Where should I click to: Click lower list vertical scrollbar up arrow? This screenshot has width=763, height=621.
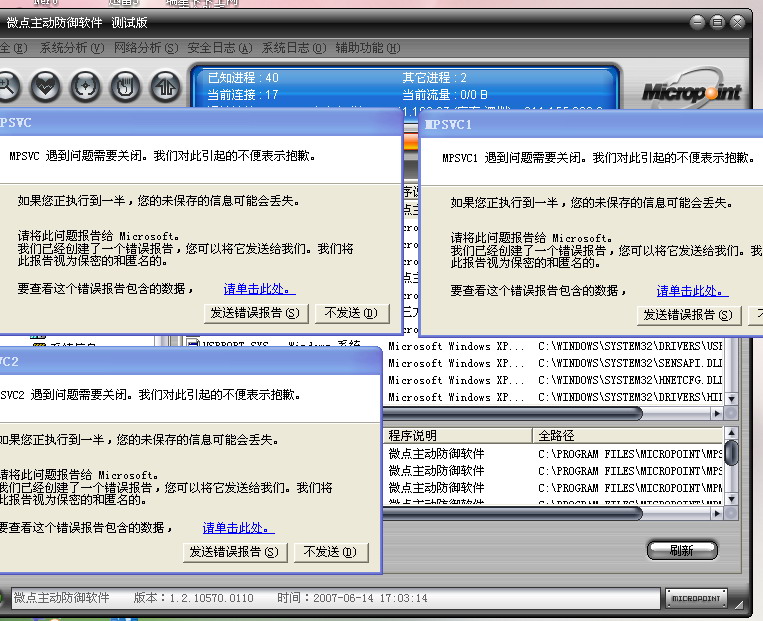point(731,433)
